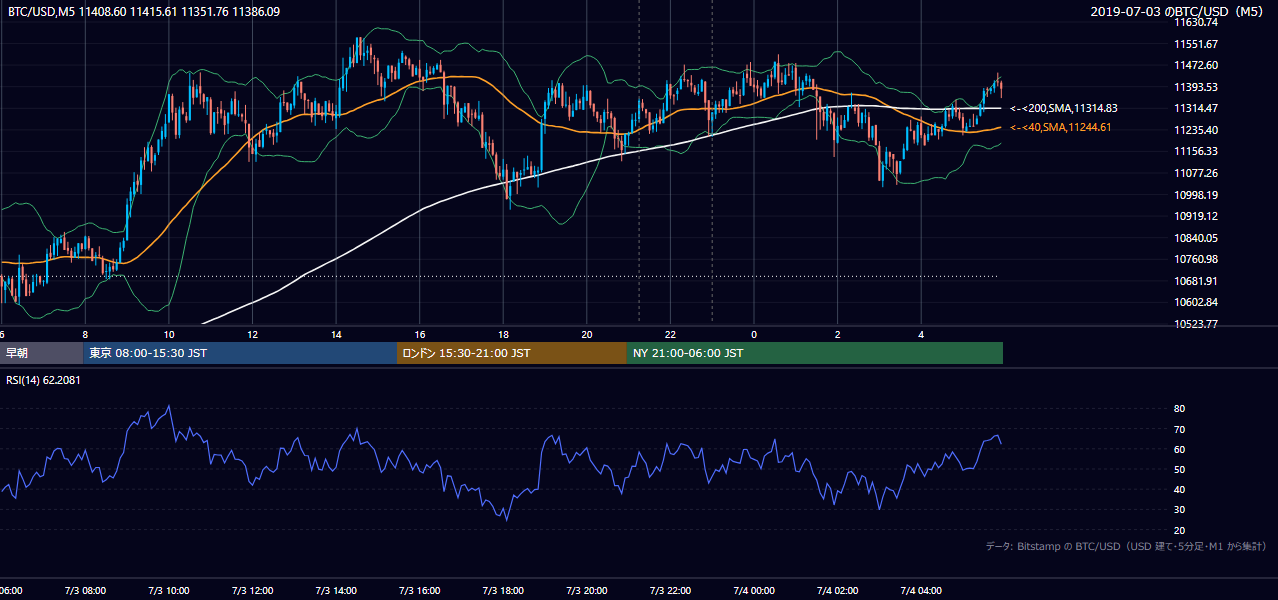Click price axis label 10840.05

pyautogui.click(x=1196, y=238)
